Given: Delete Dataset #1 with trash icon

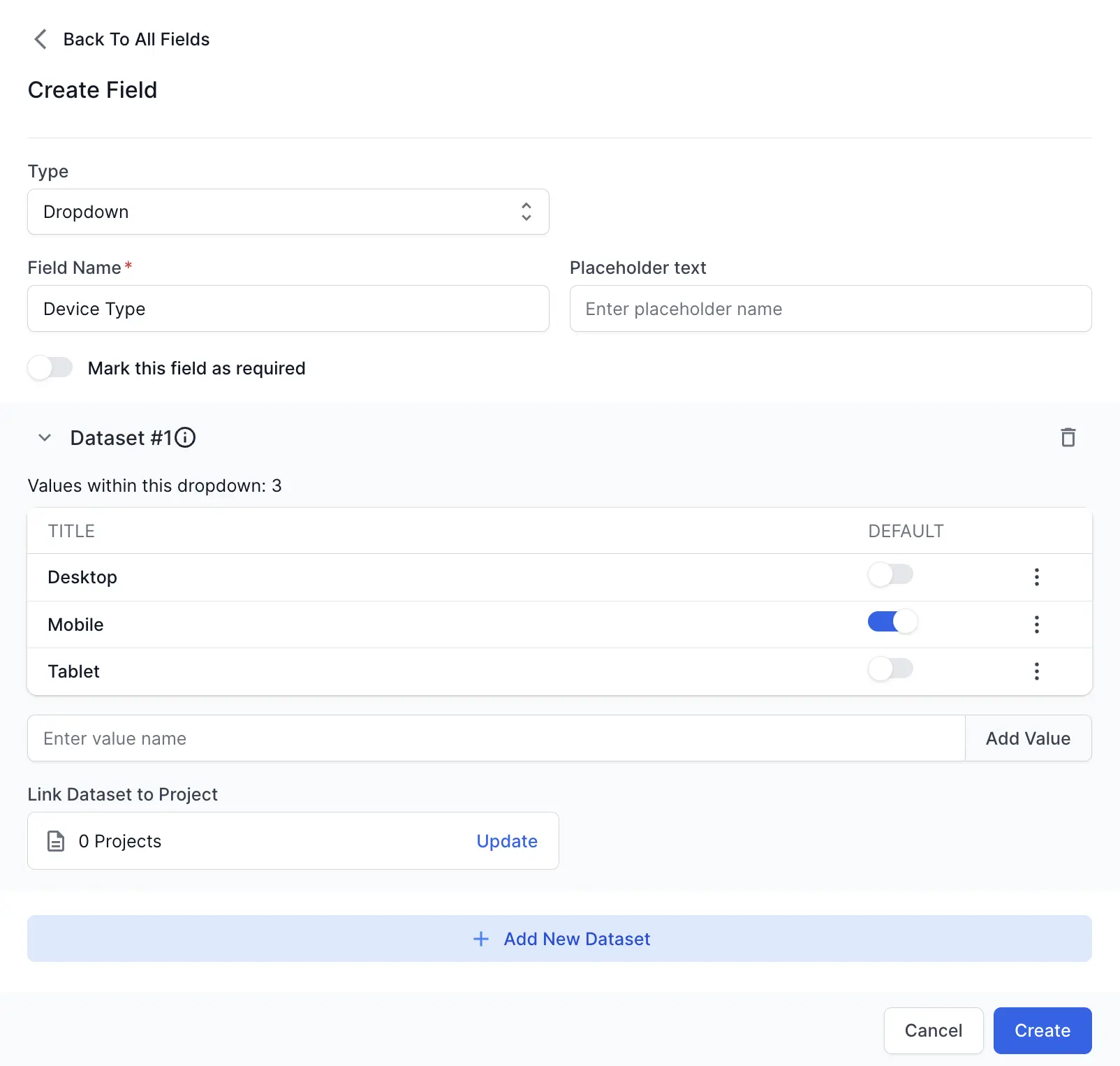Looking at the screenshot, I should 1068,437.
